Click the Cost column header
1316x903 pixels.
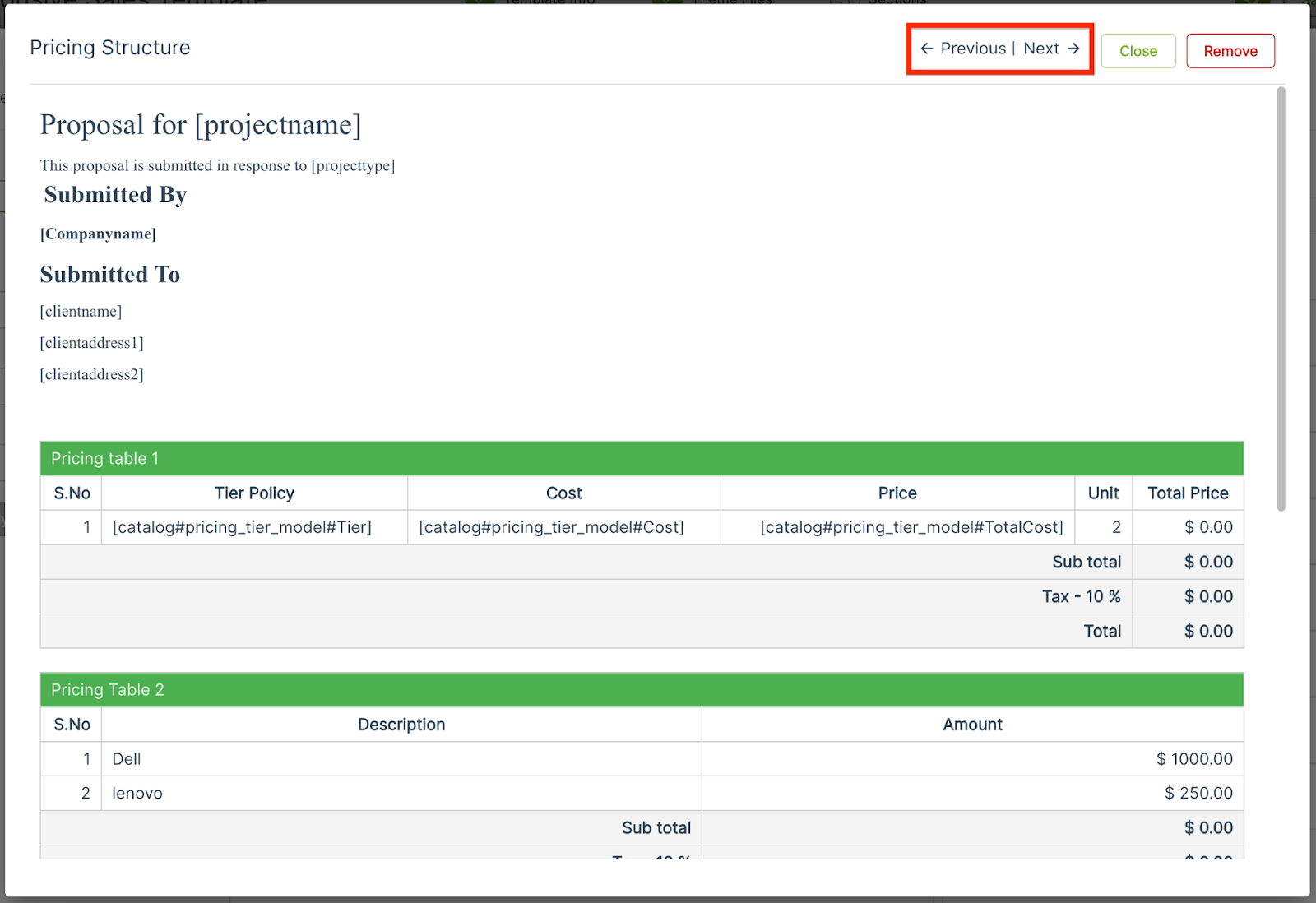tap(564, 493)
